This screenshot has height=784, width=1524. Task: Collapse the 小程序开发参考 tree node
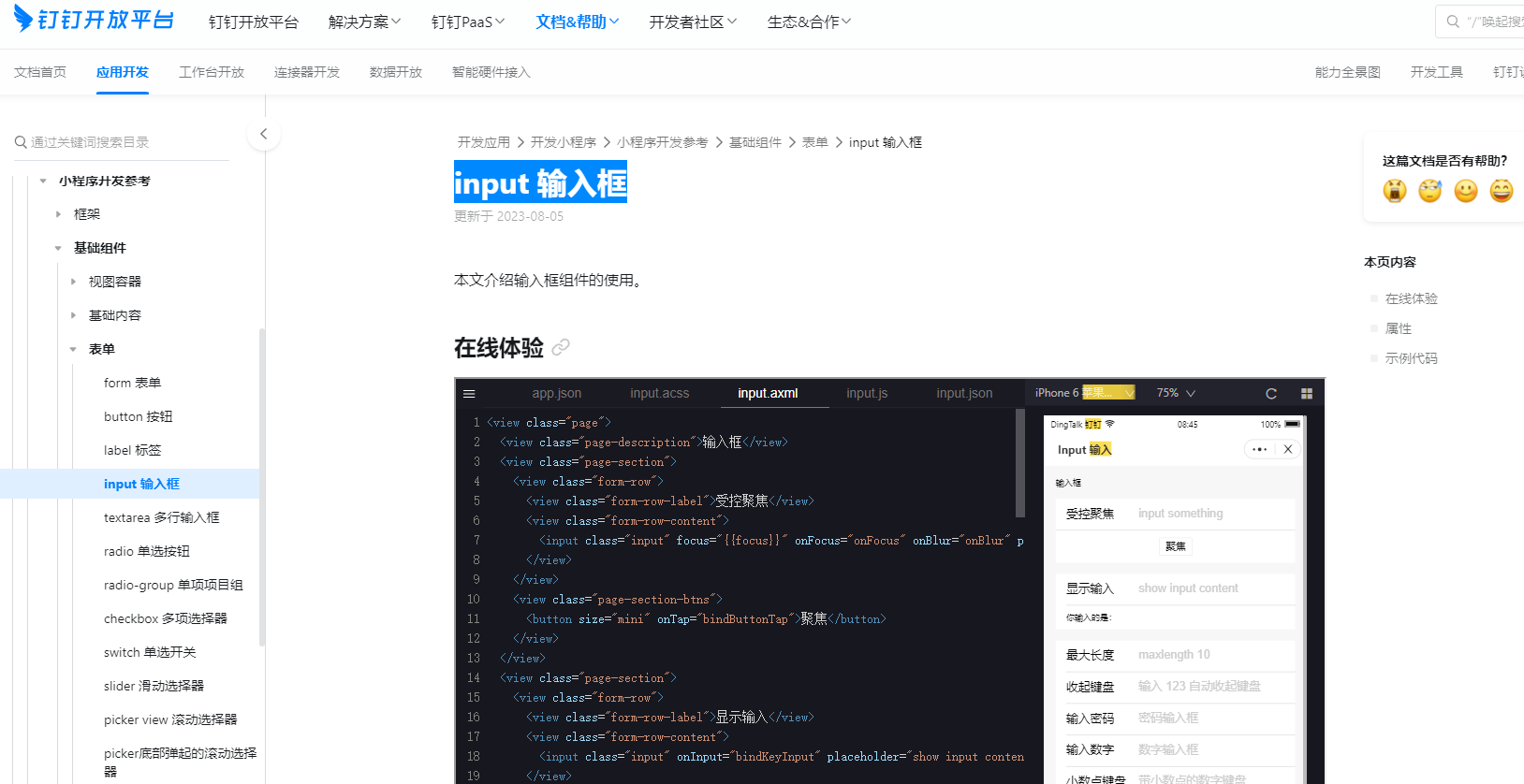click(43, 181)
